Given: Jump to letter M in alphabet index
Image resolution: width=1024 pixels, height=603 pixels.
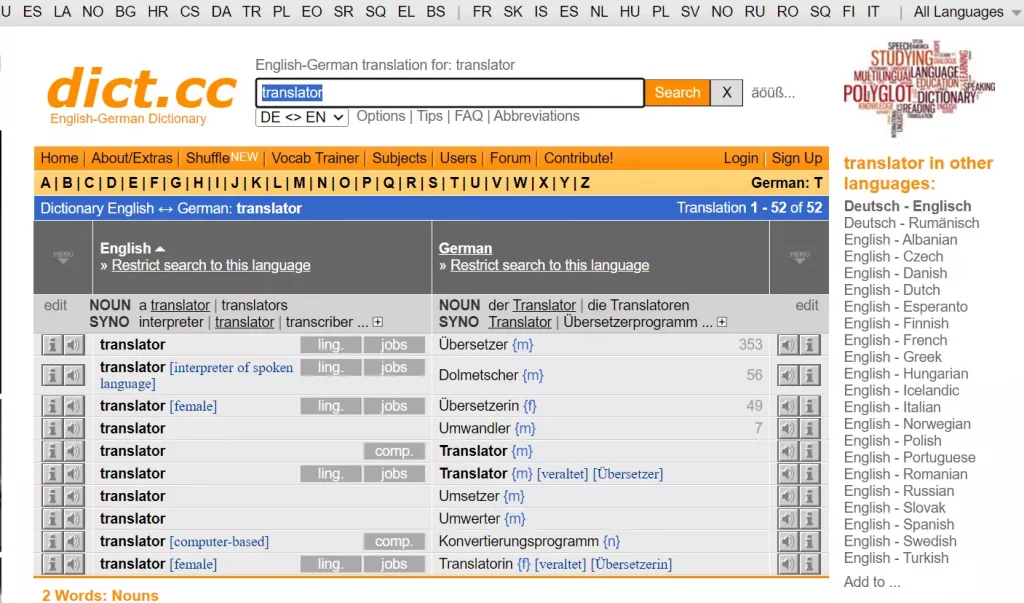Looking at the screenshot, I should 299,183.
